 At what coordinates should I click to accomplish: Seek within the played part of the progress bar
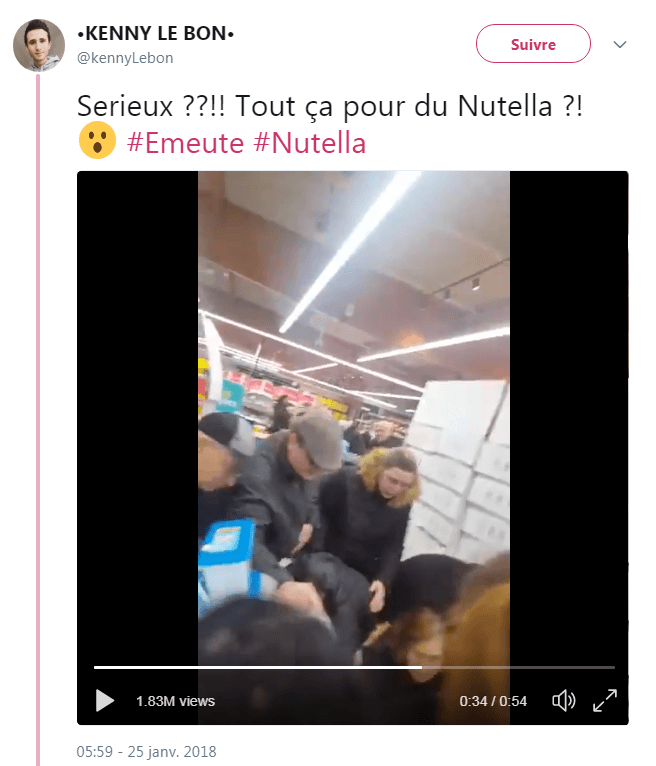point(258,667)
